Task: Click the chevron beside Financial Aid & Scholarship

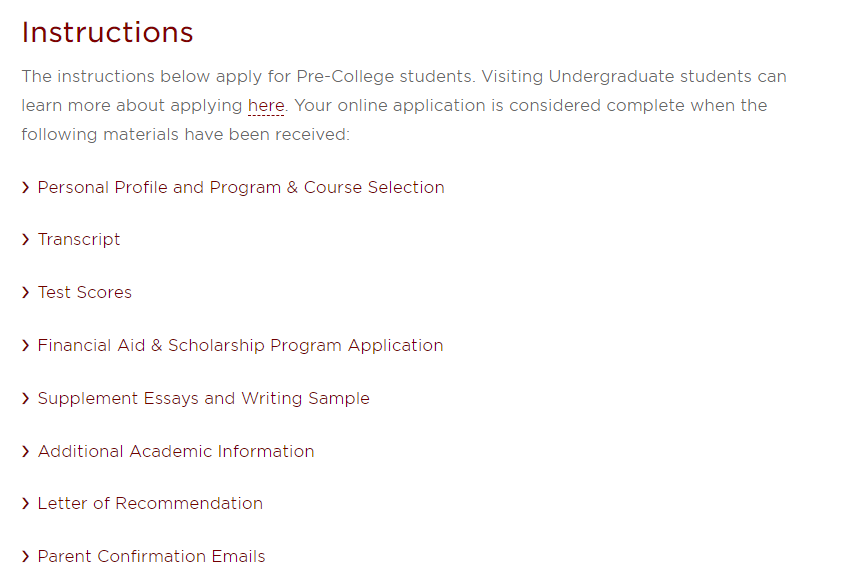Action: (26, 346)
